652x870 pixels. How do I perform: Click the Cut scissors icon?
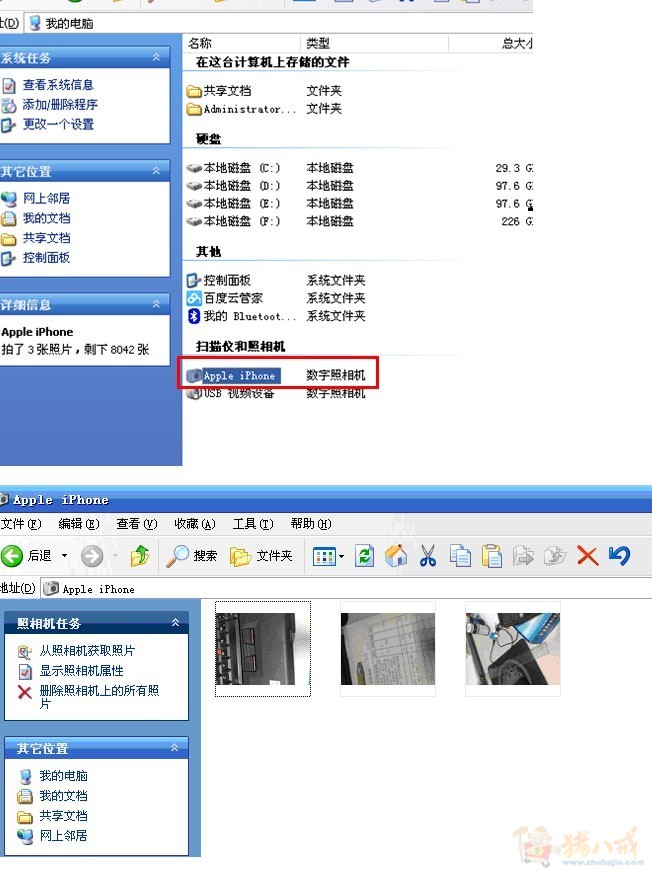[x=428, y=556]
